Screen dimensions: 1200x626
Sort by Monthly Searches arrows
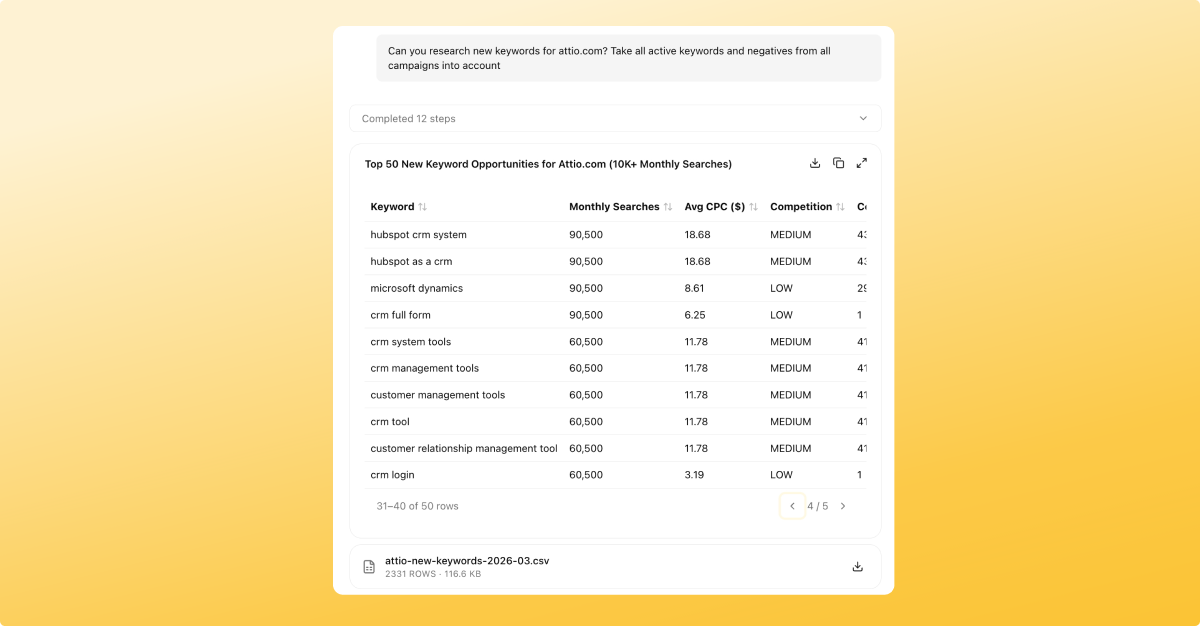point(668,207)
